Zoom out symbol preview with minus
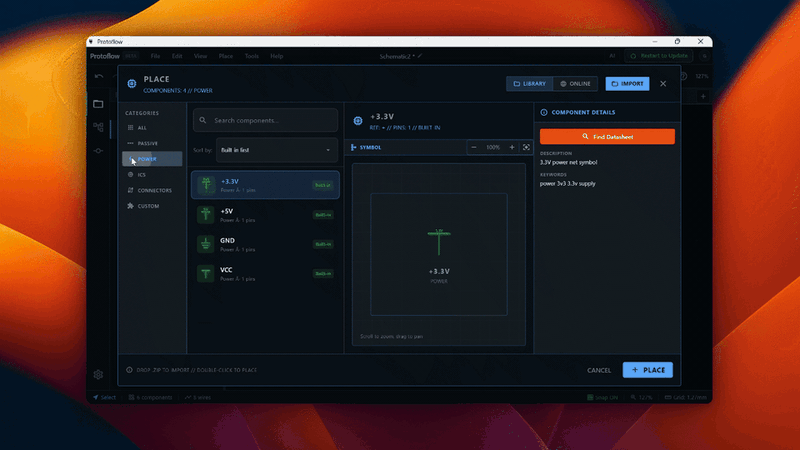800x450 pixels. point(474,147)
